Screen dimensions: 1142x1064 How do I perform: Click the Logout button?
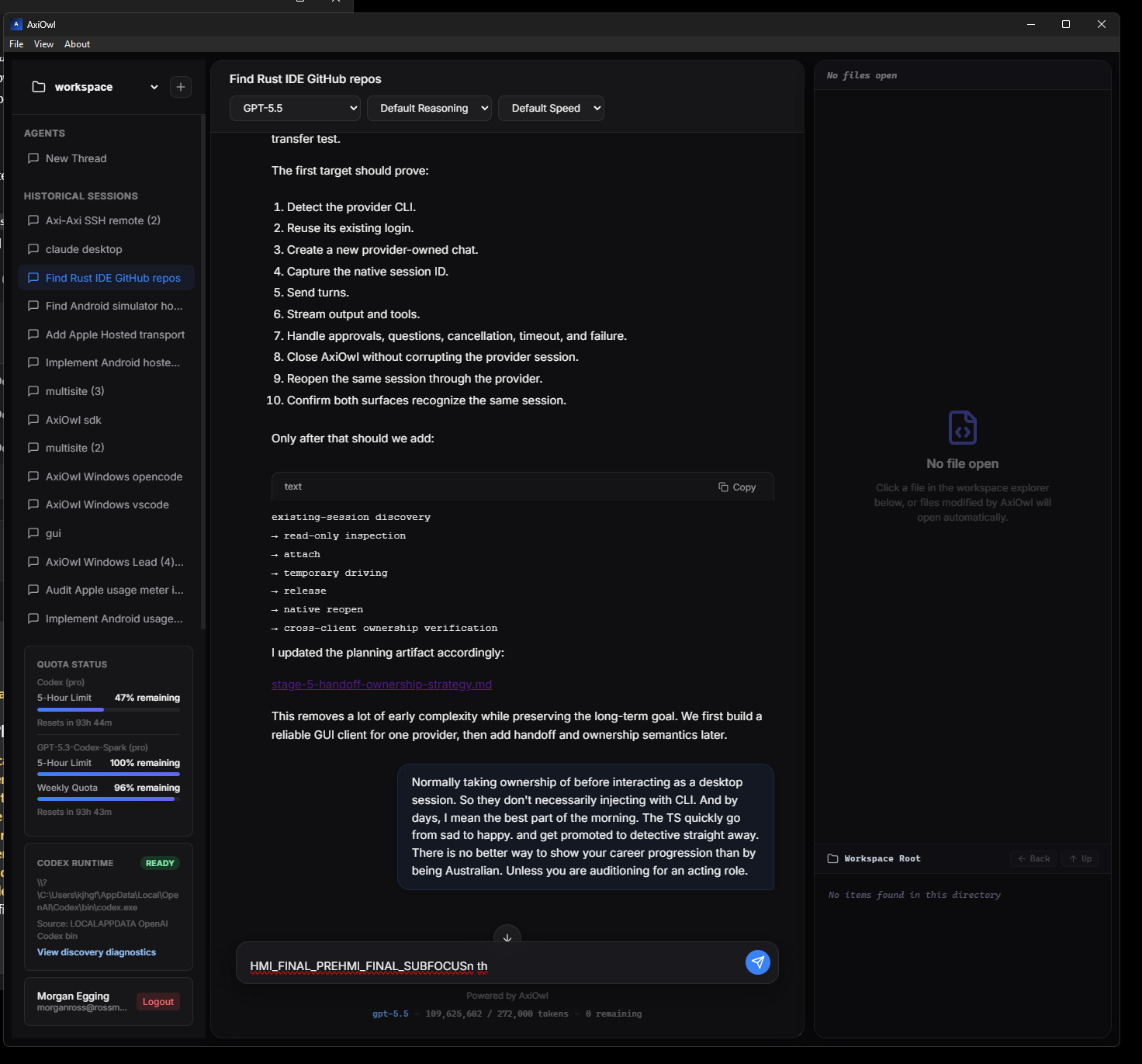pos(158,1002)
